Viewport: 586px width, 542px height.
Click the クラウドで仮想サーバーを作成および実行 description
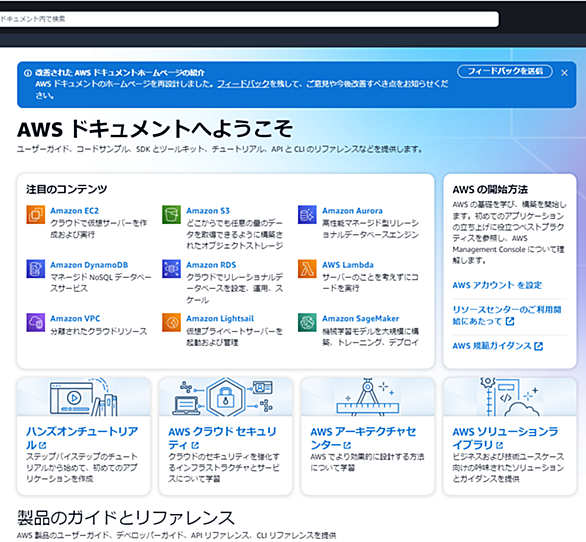99,229
